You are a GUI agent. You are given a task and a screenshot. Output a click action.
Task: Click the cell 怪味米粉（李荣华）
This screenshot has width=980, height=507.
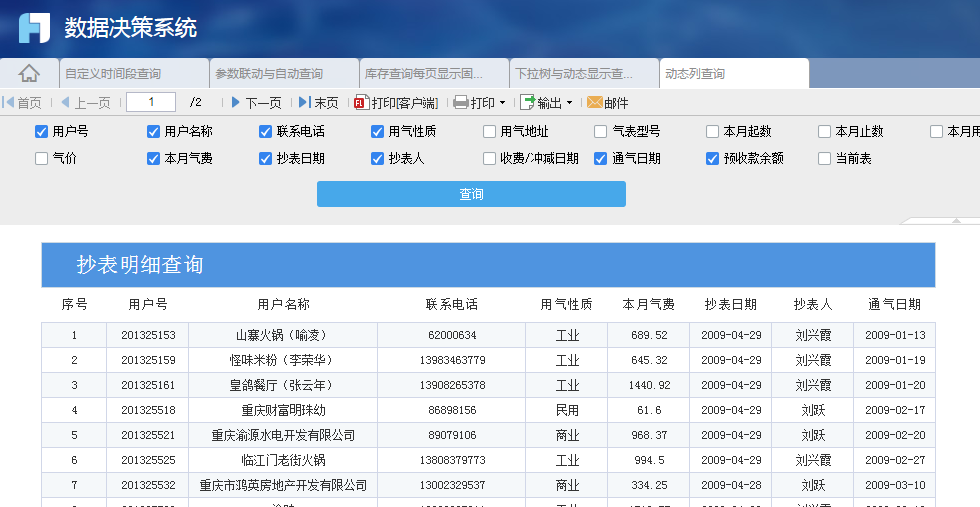(x=281, y=360)
